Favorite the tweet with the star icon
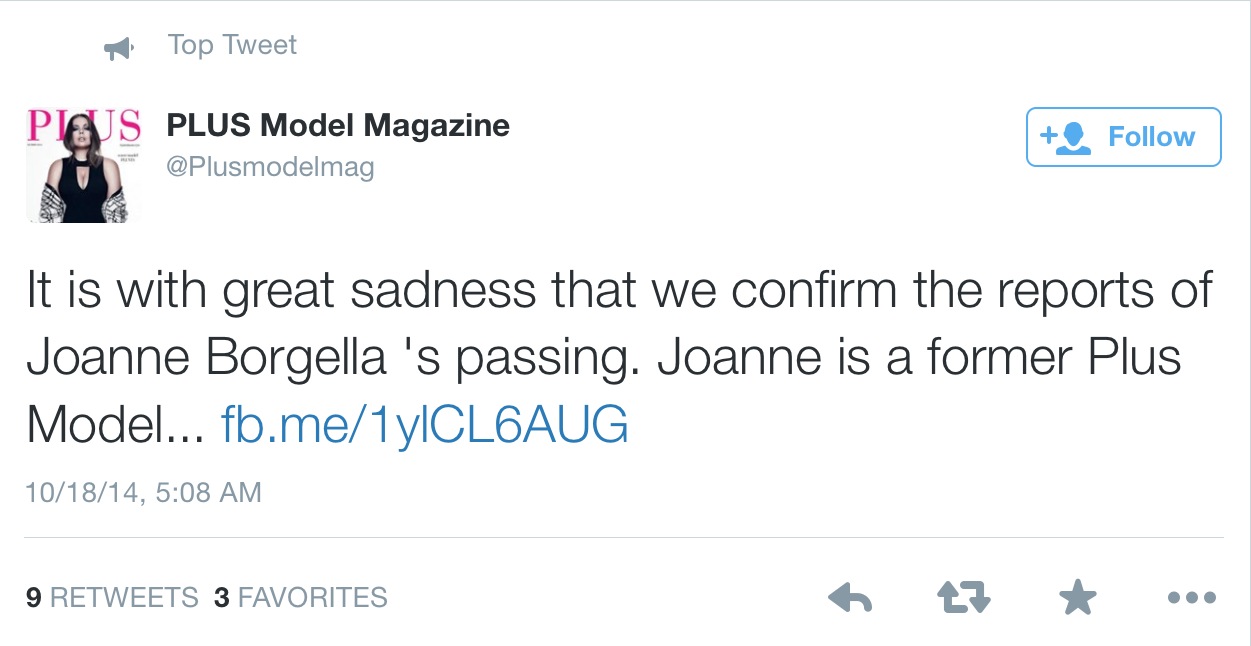This screenshot has height=646, width=1251. click(1077, 598)
